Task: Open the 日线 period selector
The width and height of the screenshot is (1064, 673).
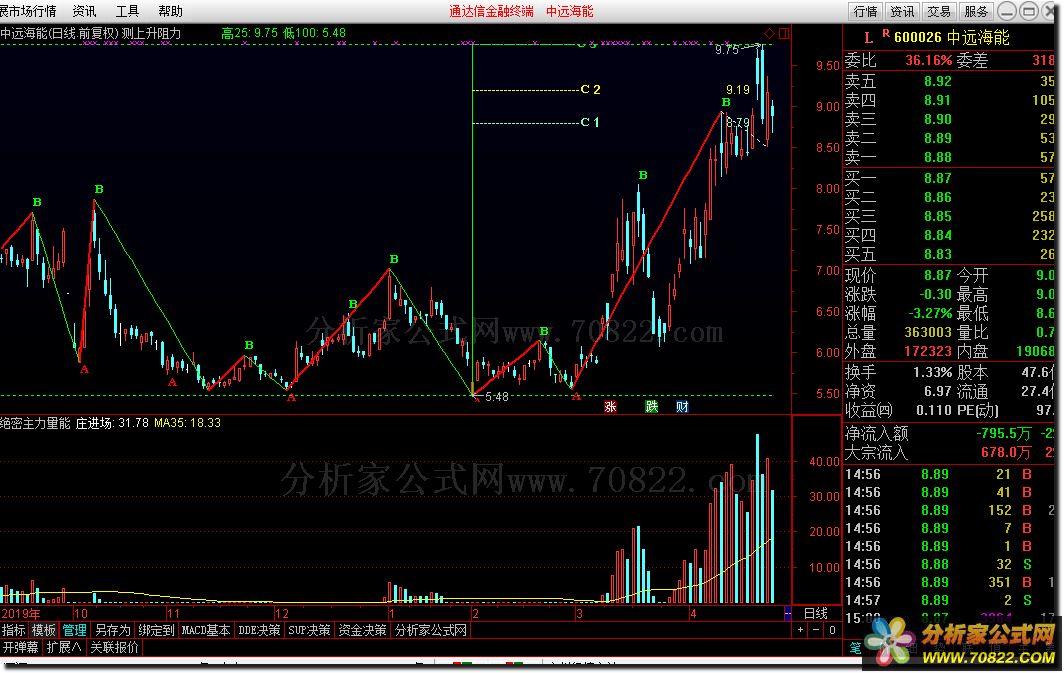Action: pyautogui.click(x=816, y=613)
